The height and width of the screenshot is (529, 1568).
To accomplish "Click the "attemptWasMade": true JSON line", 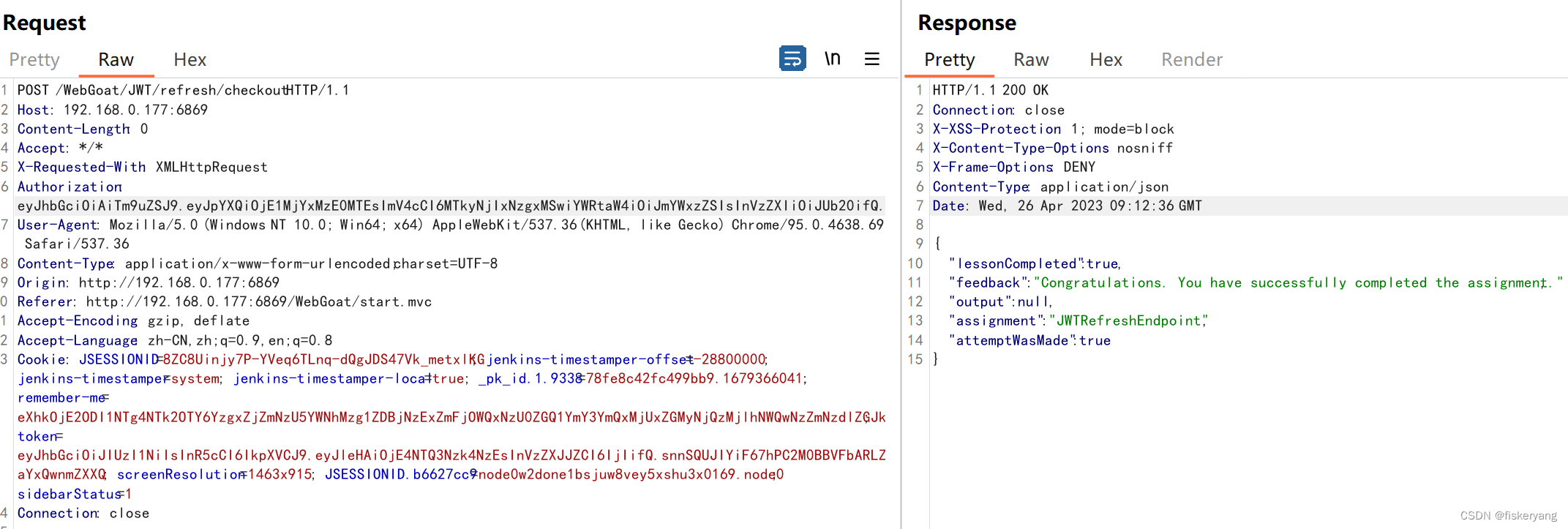I will tap(1029, 340).
